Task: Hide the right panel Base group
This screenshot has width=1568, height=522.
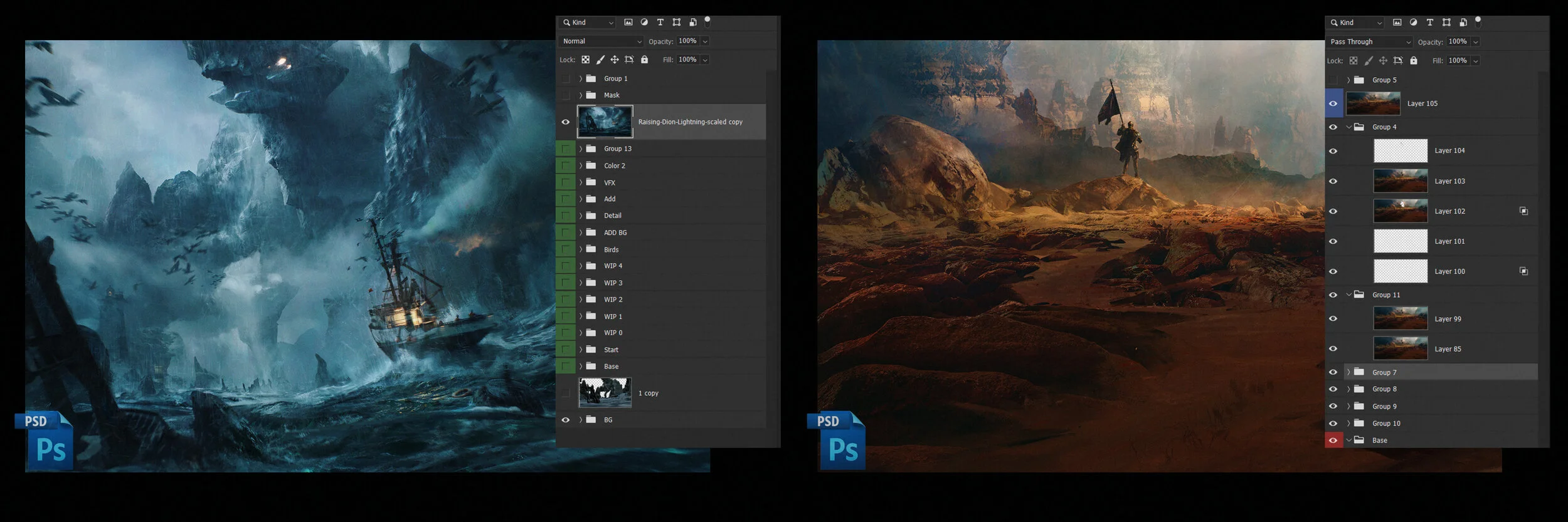Action: [1333, 441]
